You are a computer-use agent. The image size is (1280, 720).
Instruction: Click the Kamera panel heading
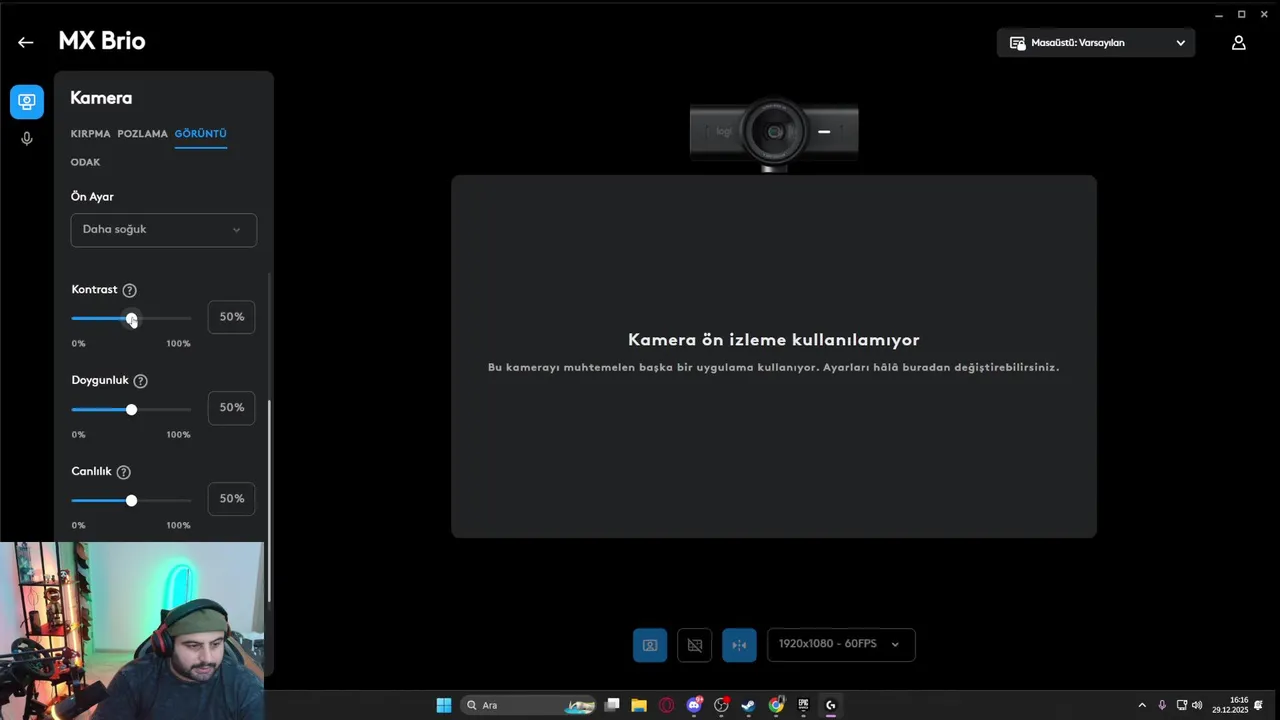click(x=101, y=98)
